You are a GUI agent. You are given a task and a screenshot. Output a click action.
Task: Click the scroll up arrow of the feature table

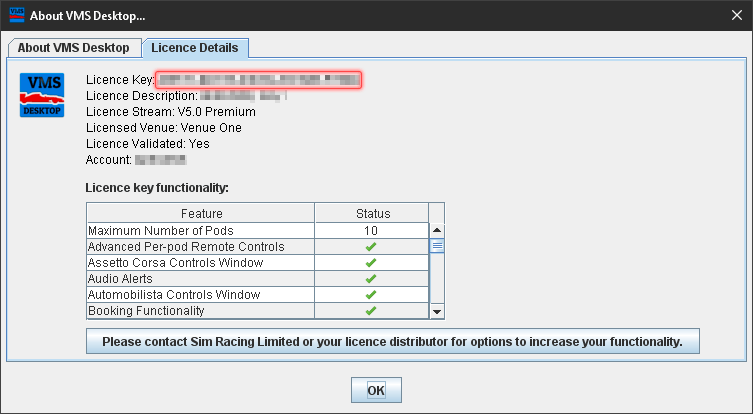(437, 230)
